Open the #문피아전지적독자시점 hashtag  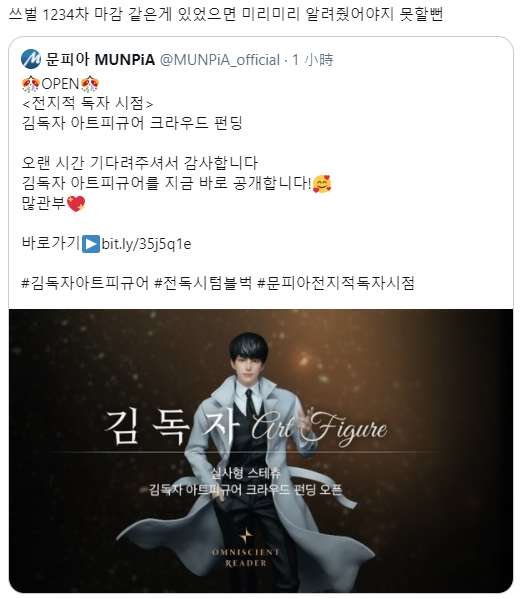[x=336, y=283]
